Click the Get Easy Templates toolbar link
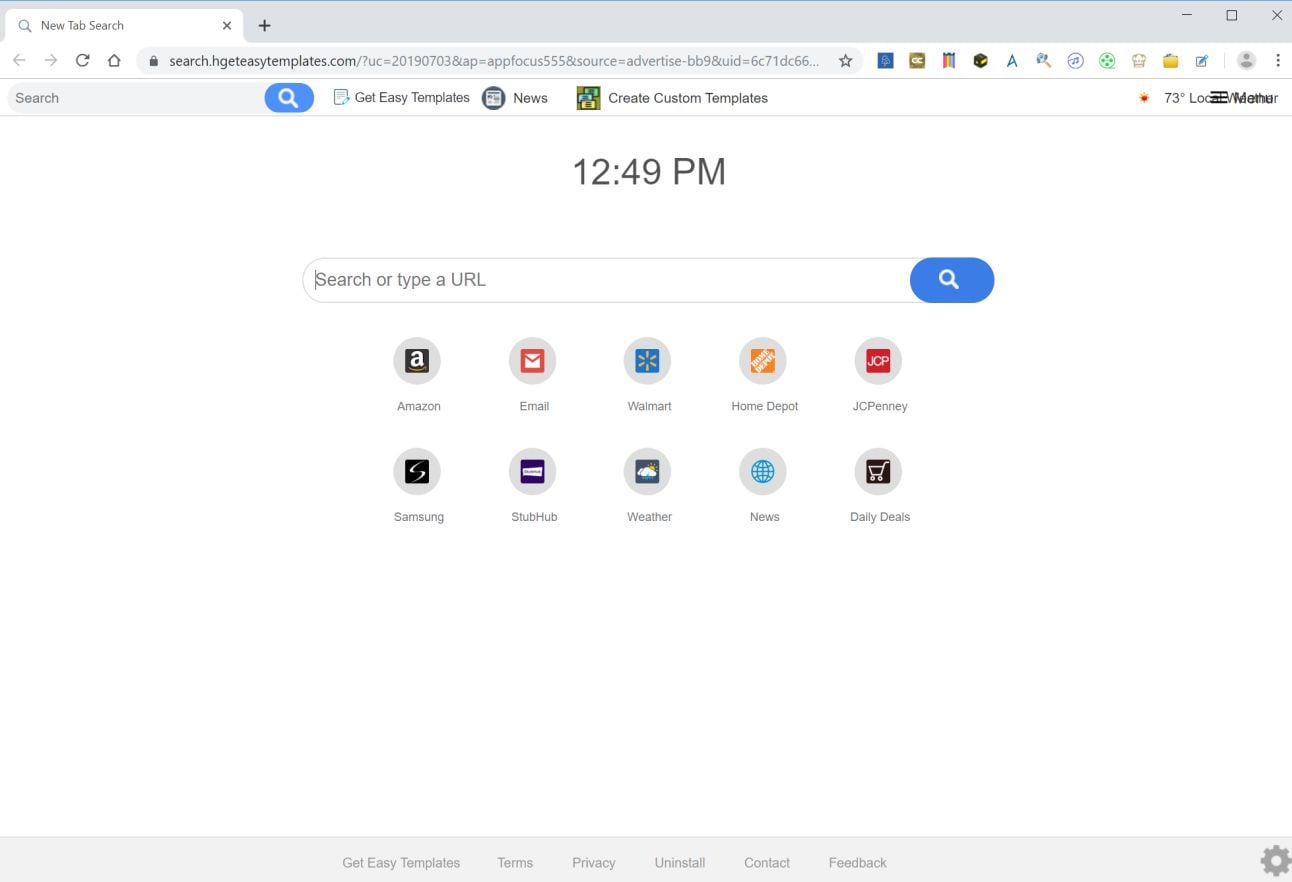1292x882 pixels. coord(401,98)
